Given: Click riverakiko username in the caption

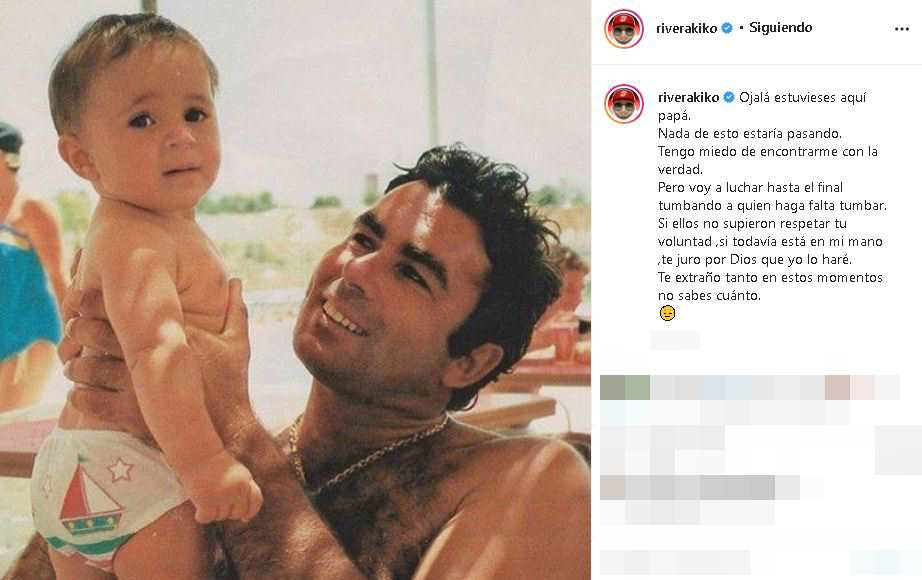Looking at the screenshot, I should (689, 98).
